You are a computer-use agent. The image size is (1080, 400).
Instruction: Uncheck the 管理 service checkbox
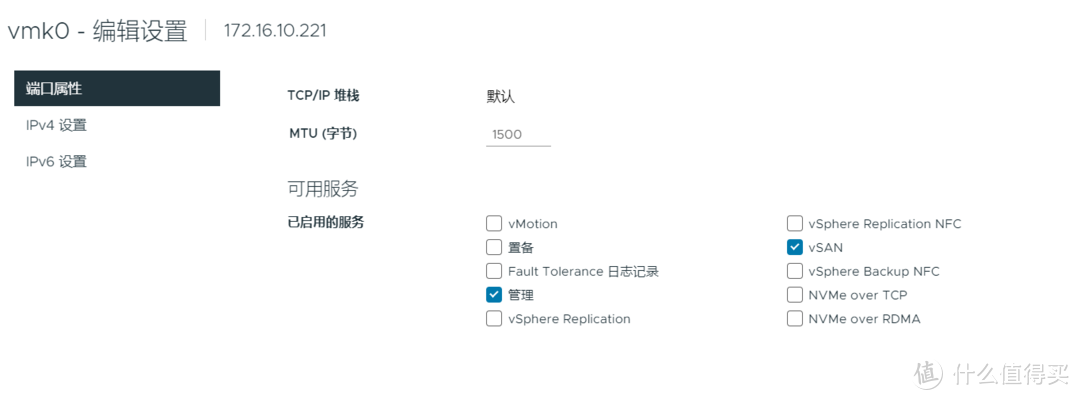click(494, 295)
